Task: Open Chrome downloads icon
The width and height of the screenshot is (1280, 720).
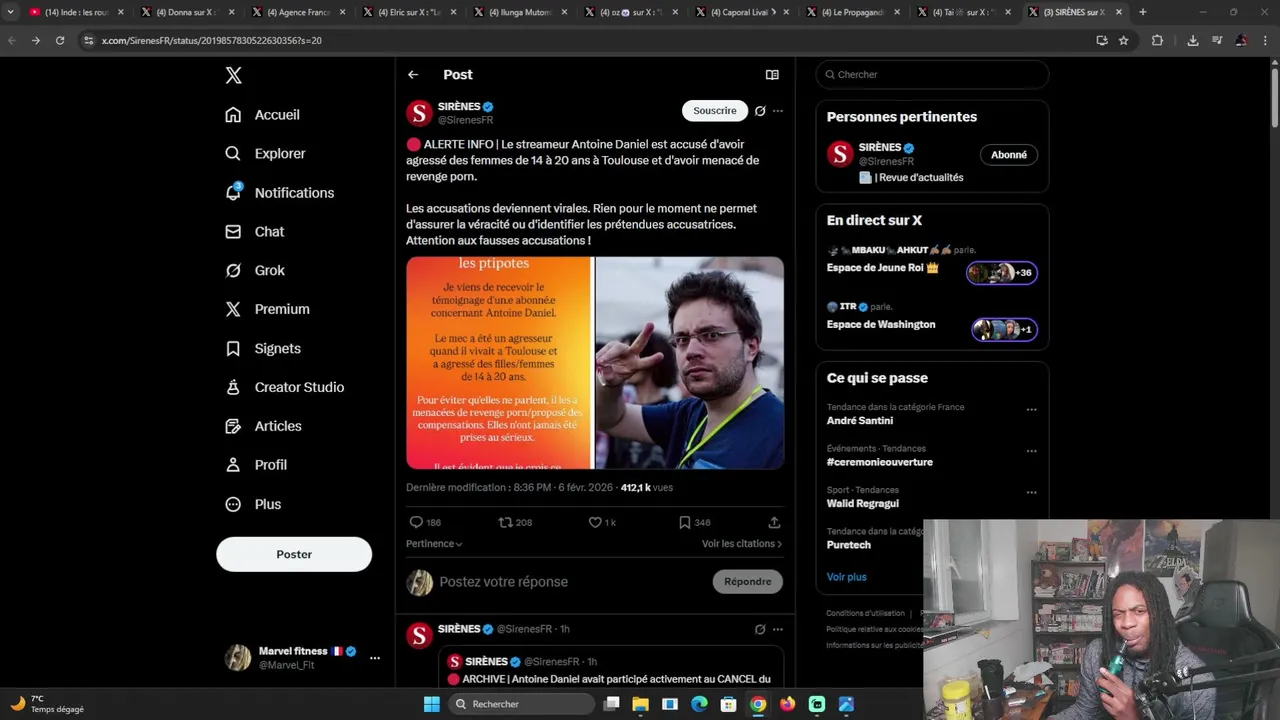Action: pos(1193,41)
